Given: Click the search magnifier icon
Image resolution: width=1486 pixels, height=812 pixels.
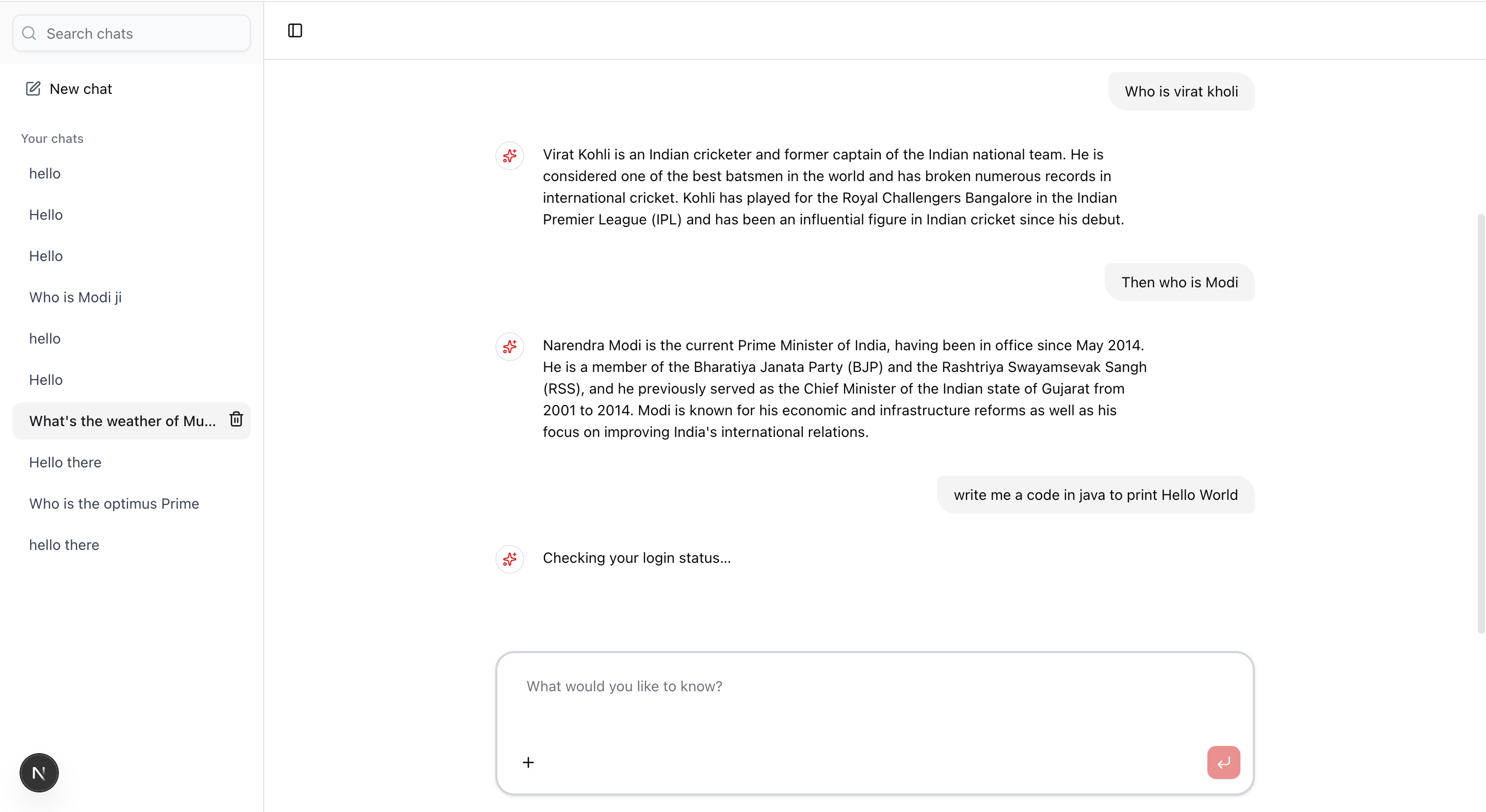Looking at the screenshot, I should tap(29, 33).
